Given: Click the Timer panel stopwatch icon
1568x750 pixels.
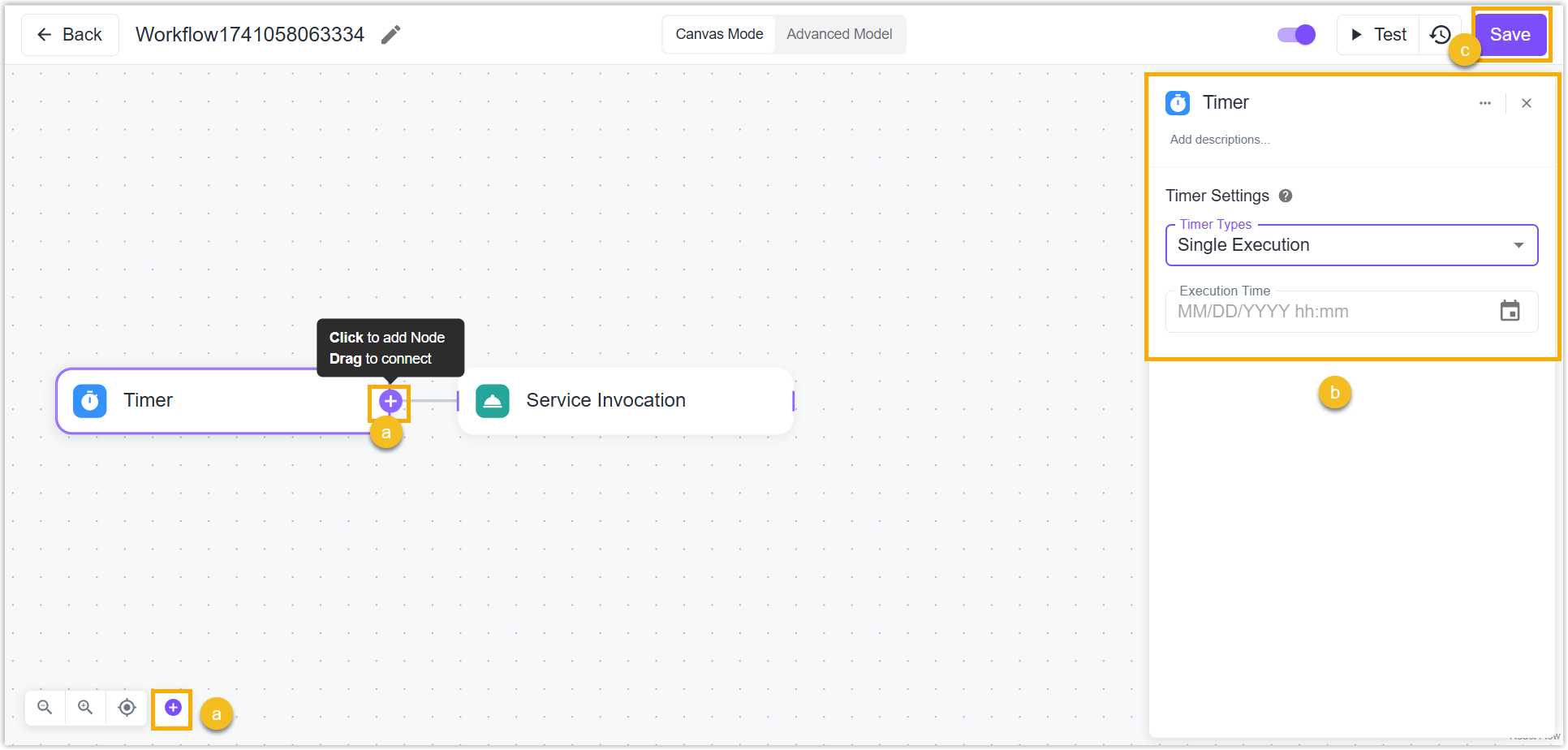Looking at the screenshot, I should (x=1178, y=103).
